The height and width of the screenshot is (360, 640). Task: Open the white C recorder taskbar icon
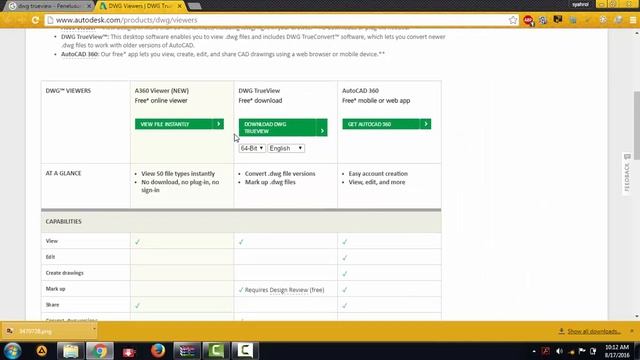coord(245,351)
